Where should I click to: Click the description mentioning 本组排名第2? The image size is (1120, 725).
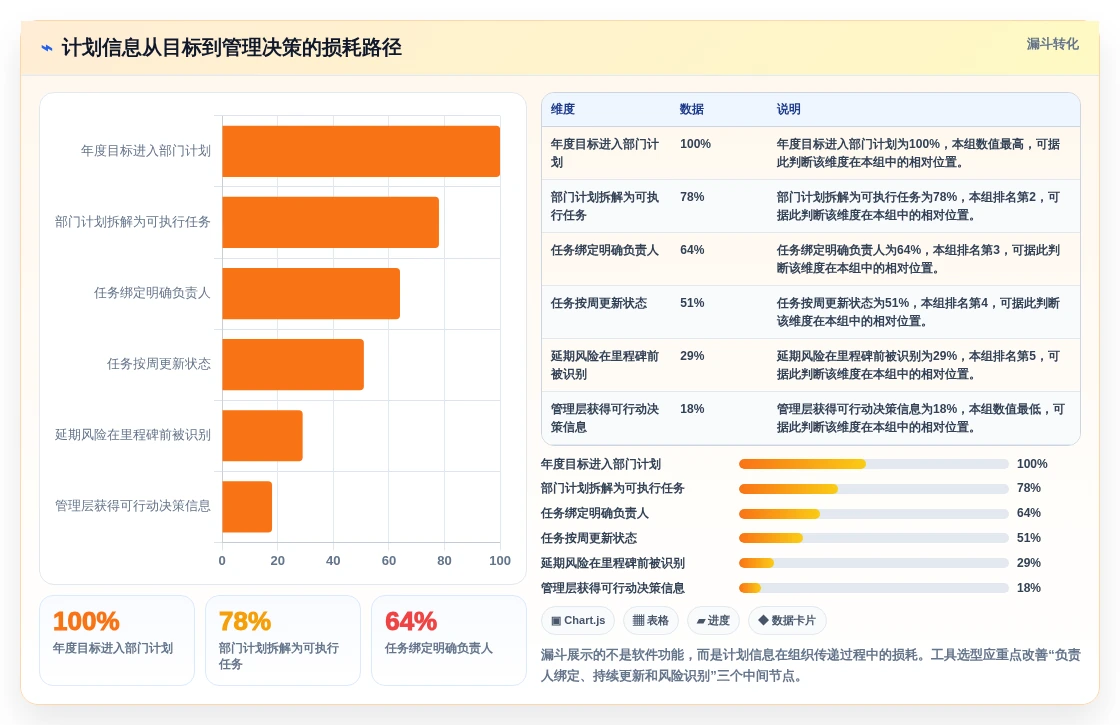(919, 206)
